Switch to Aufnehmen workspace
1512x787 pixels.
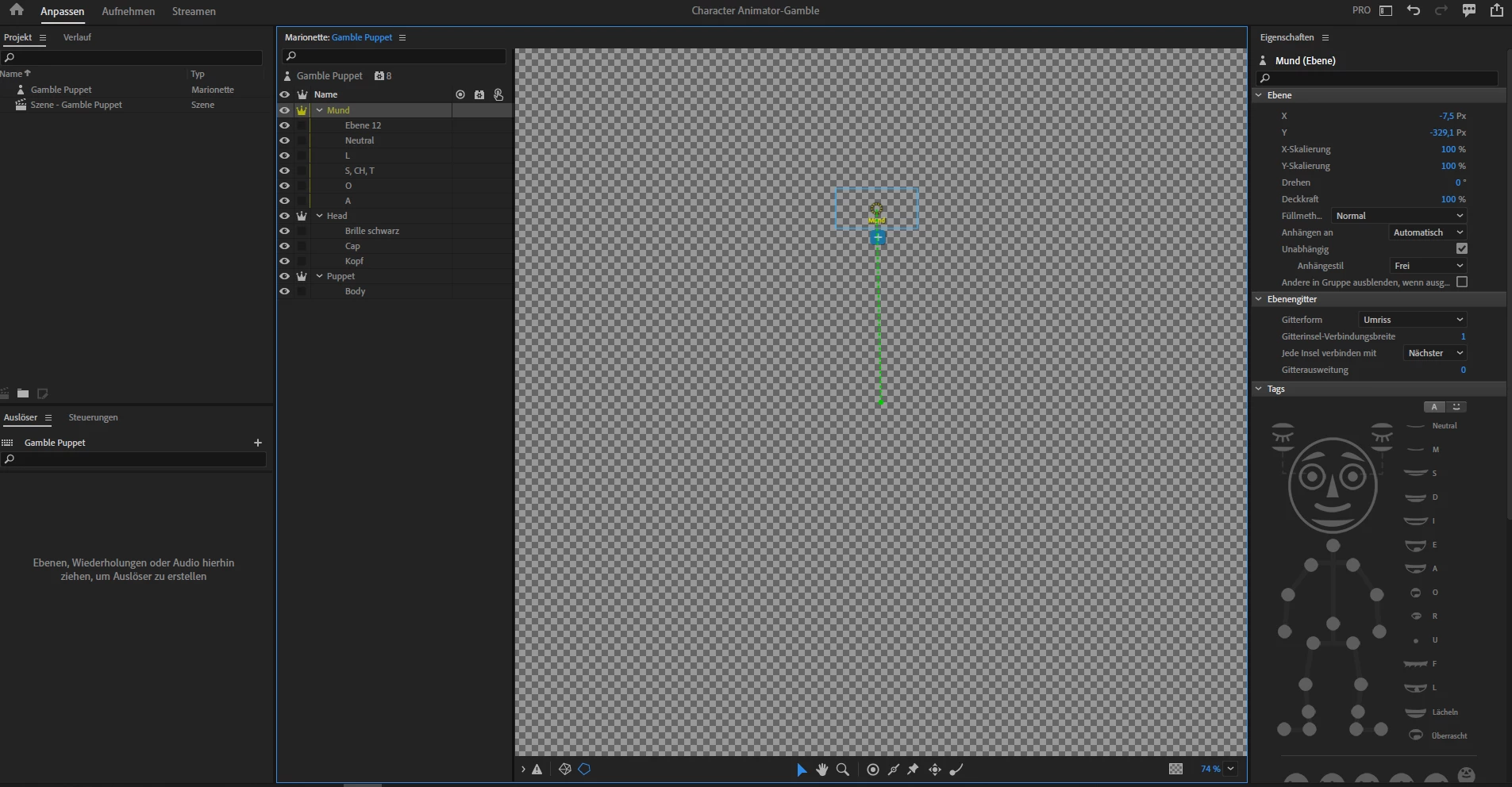tap(129, 11)
